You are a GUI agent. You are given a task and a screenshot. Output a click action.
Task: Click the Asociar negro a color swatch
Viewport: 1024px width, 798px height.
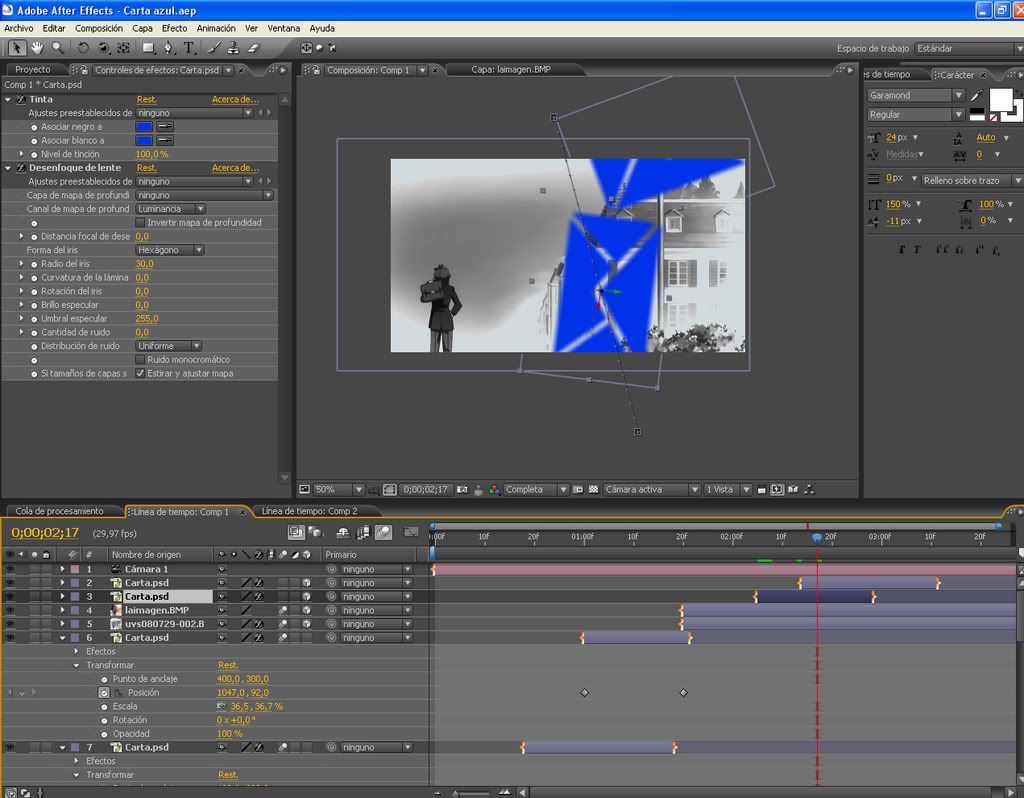[144, 127]
